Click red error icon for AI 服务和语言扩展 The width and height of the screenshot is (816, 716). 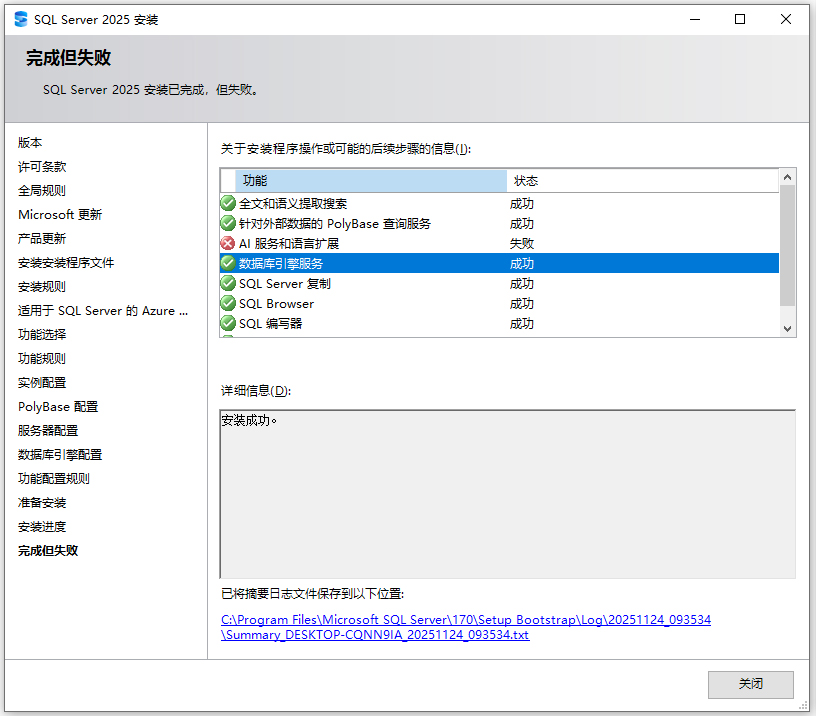pos(228,243)
